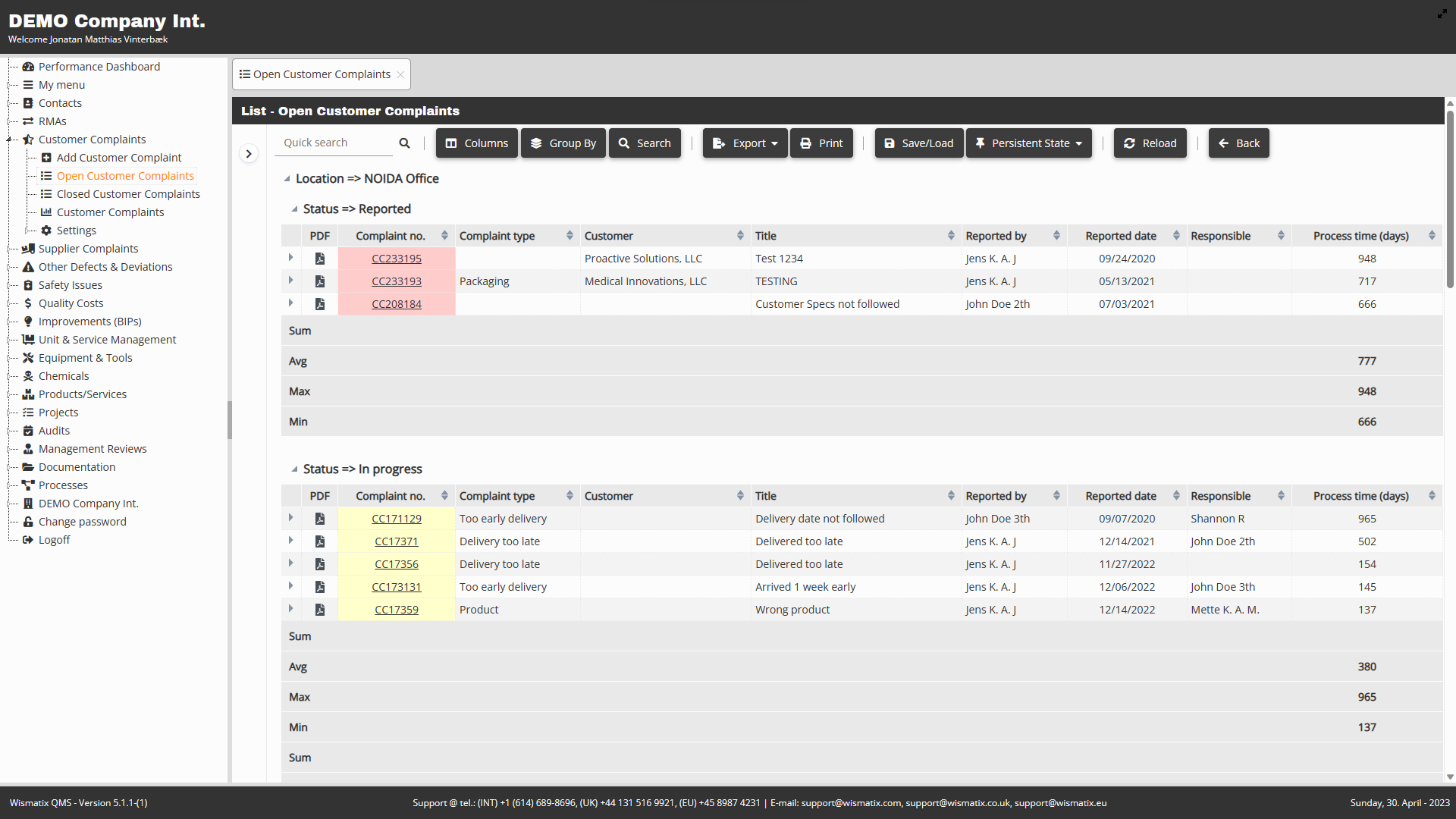Click the Audits calendar-check icon
The height and width of the screenshot is (819, 1456).
coord(28,431)
